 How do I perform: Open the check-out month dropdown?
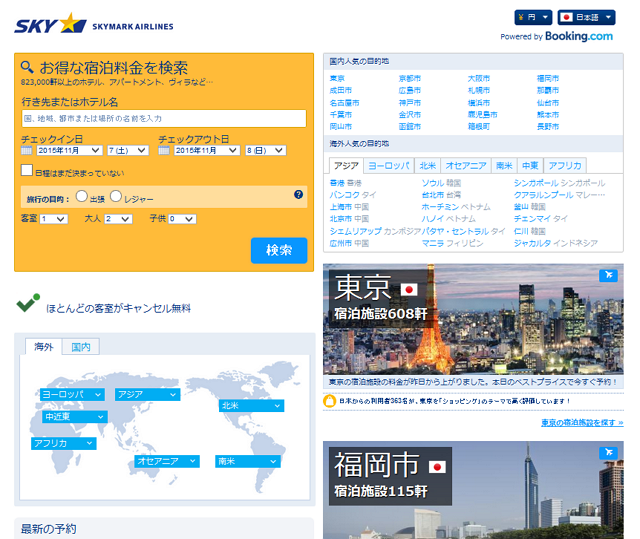[207, 150]
